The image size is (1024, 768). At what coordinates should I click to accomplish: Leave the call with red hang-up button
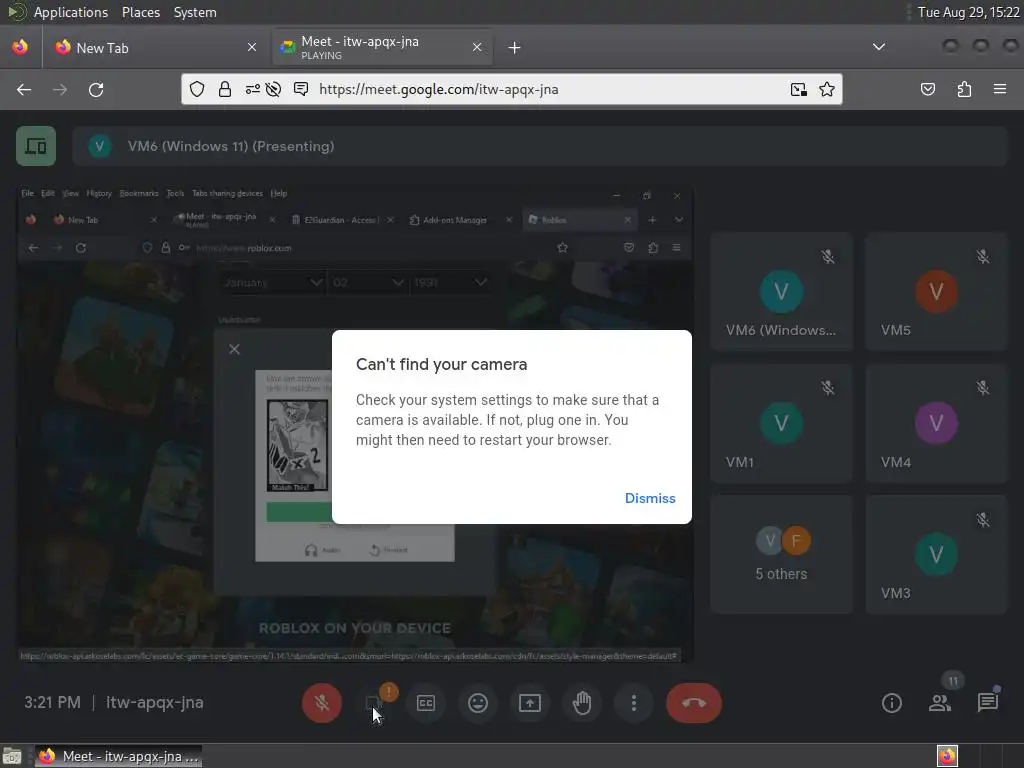coord(694,703)
